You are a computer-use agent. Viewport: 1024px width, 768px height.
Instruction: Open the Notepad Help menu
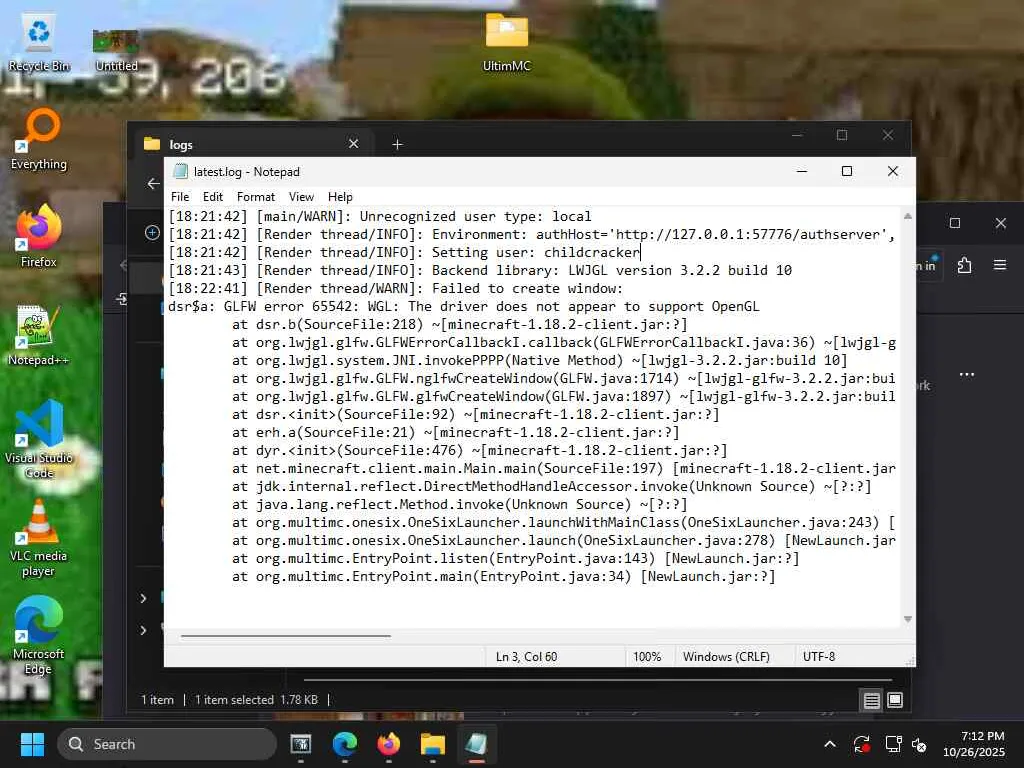(x=340, y=197)
